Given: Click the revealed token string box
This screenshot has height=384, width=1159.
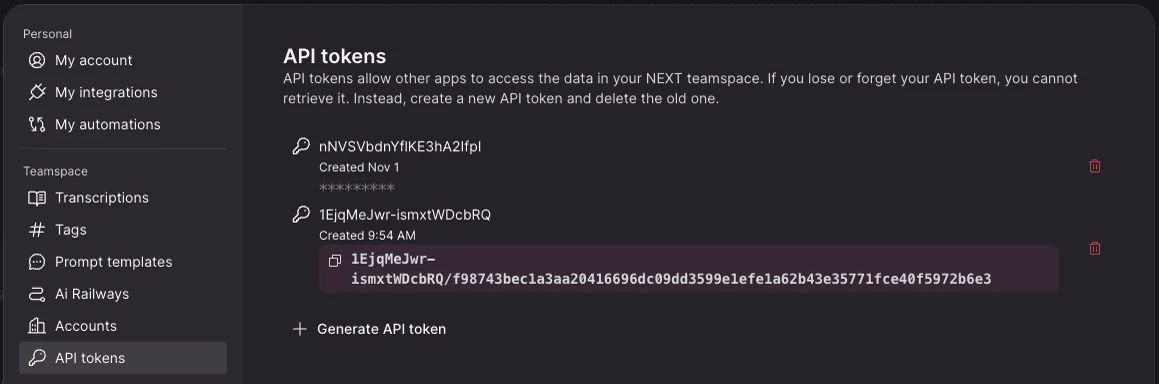Looking at the screenshot, I should 688,269.
